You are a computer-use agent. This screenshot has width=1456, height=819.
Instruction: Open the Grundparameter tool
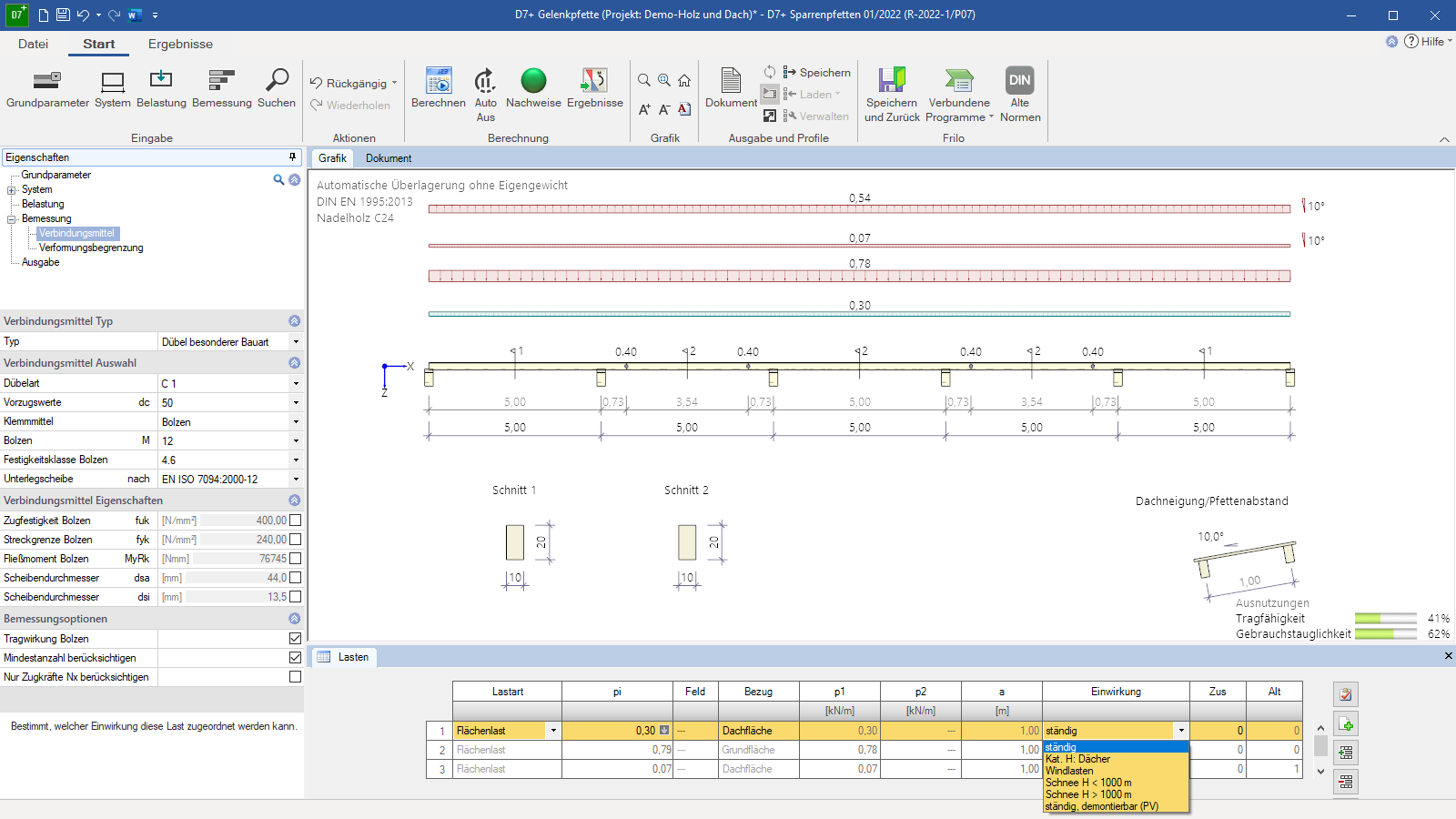pyautogui.click(x=47, y=88)
